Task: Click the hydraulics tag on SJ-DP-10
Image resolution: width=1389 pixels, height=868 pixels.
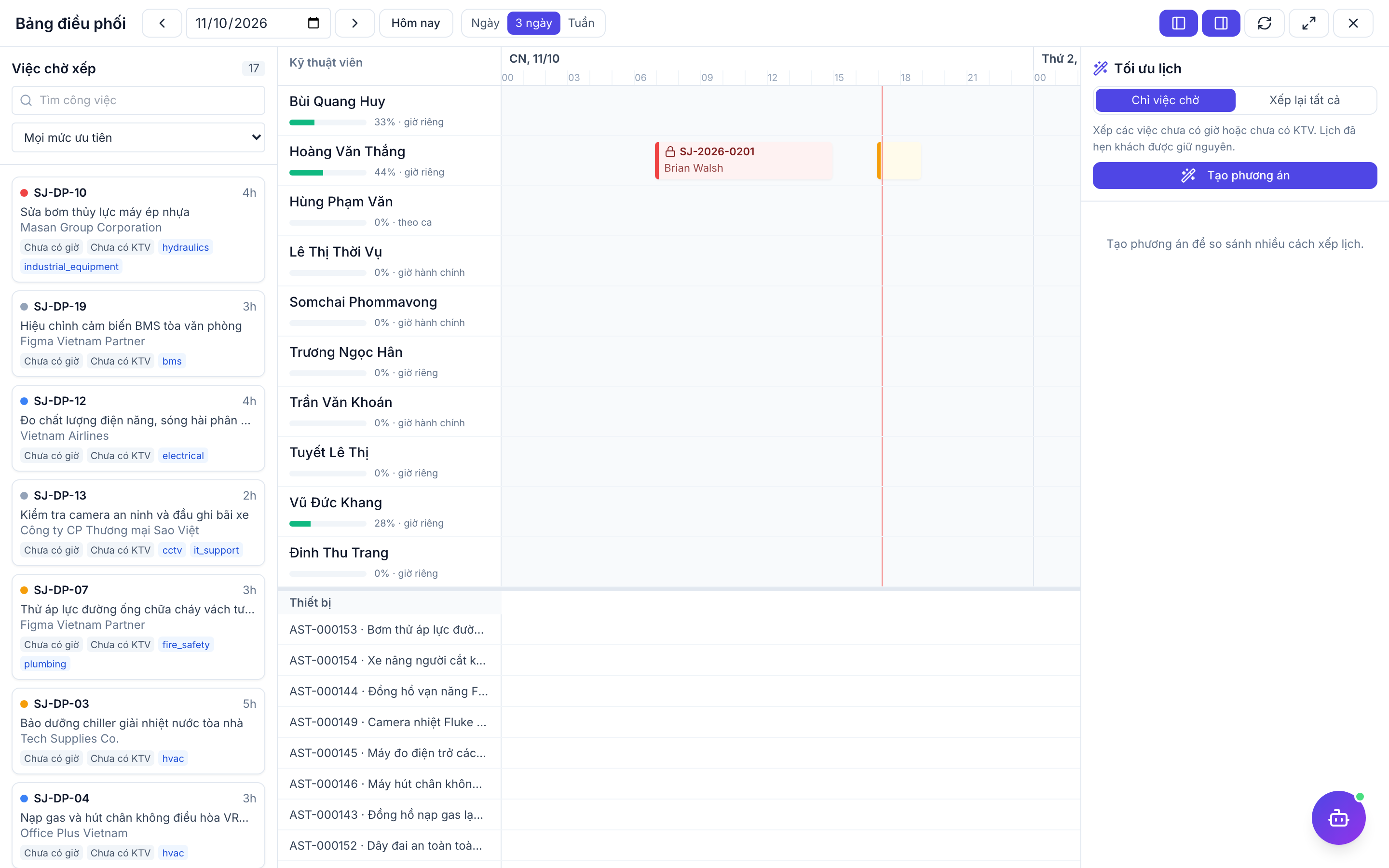Action: tap(185, 247)
